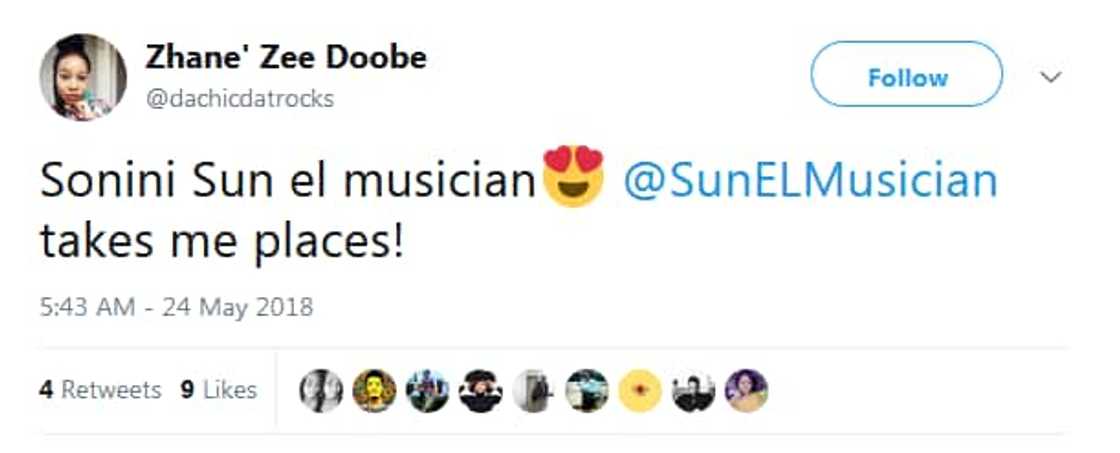Viewport: 1120px width, 453px height.
Task: Open Zhane' Zee Doobe's profile picture
Action: point(83,77)
